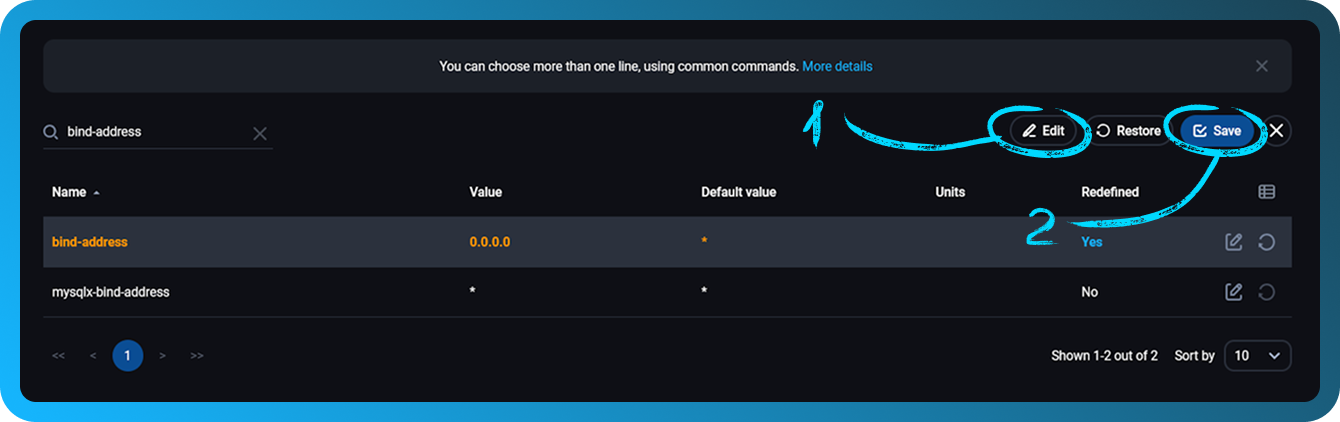1340x422 pixels.
Task: Click the edit pencil icon for bind-address row
Action: (x=1234, y=242)
